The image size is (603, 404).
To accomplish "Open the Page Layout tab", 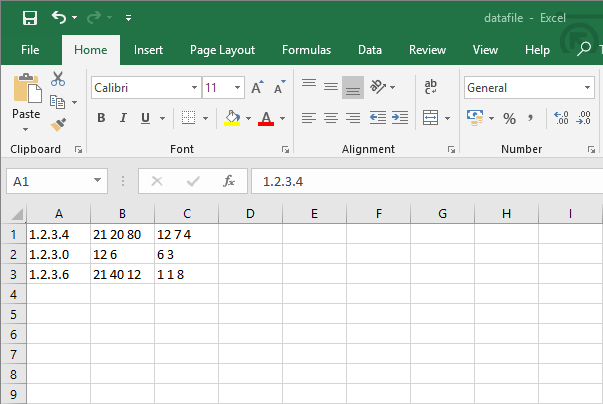I will [x=222, y=50].
